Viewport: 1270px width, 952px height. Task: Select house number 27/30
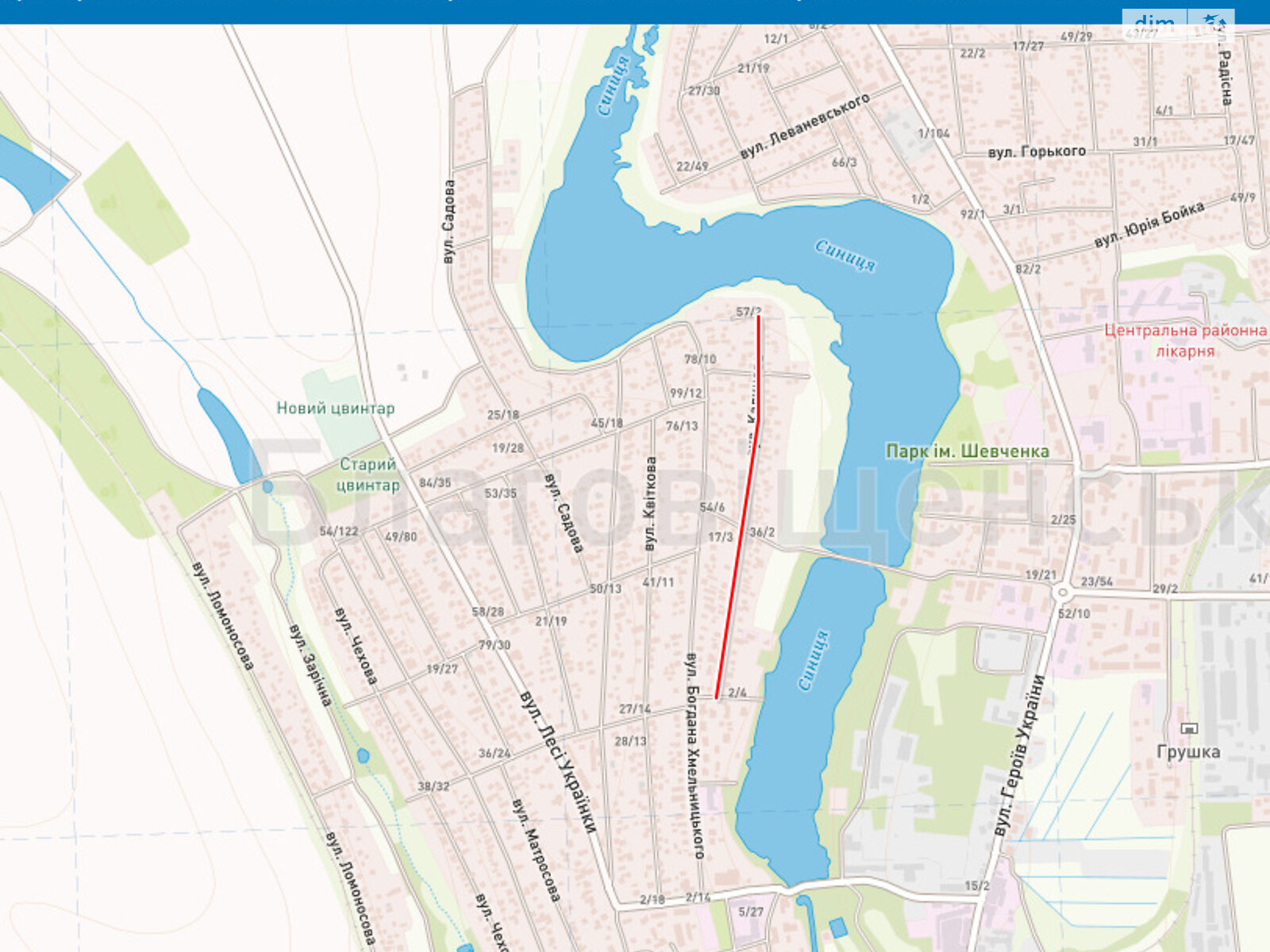tap(704, 91)
